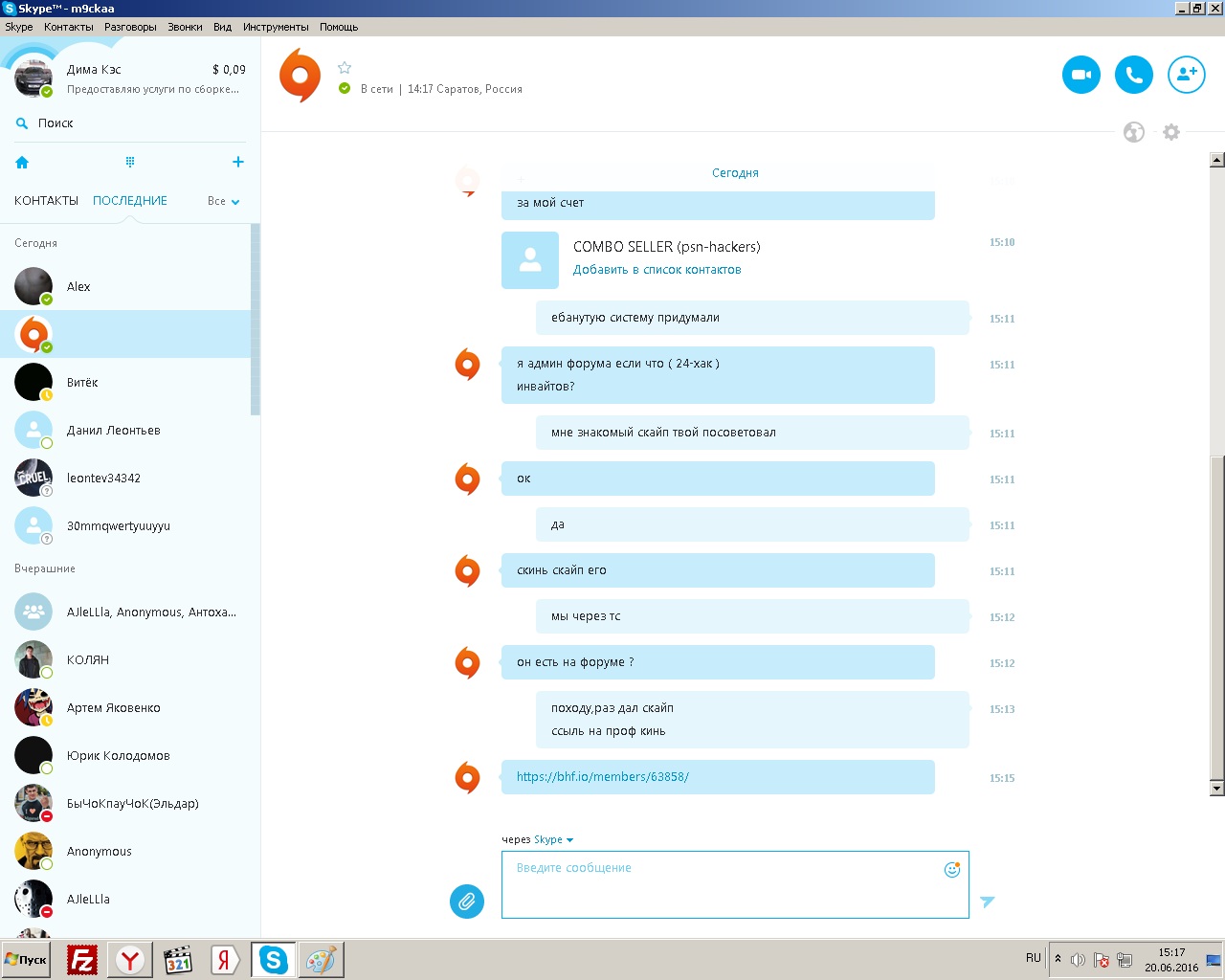Open the Пуск start button
The height and width of the screenshot is (980, 1225).
click(26, 960)
